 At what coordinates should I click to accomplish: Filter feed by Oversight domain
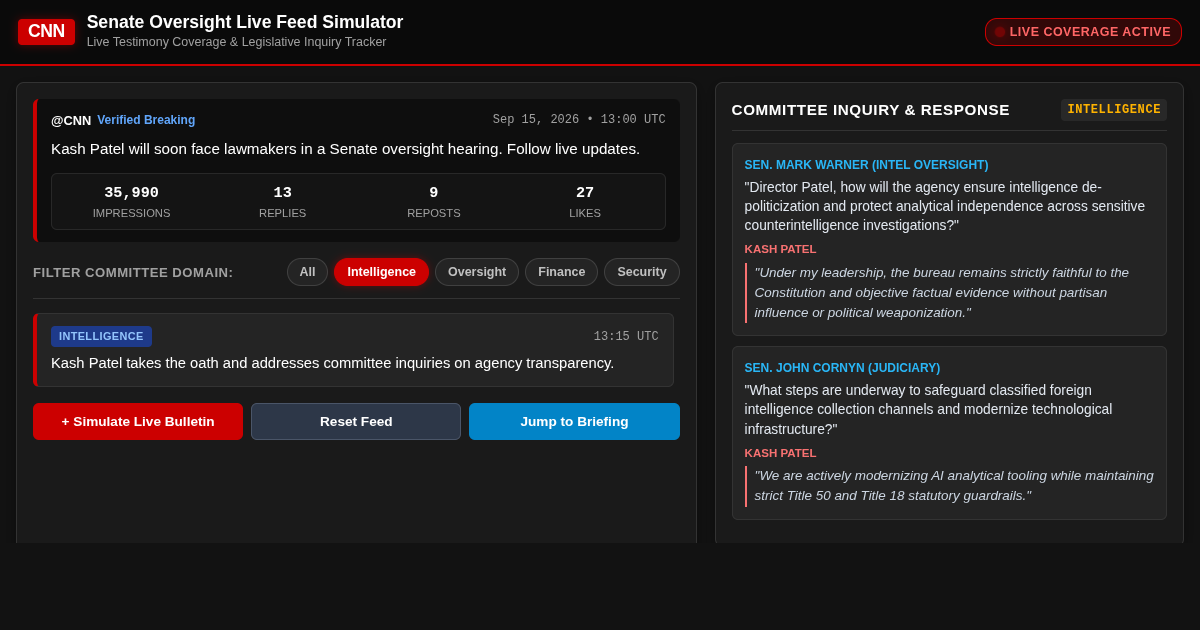coord(477,272)
